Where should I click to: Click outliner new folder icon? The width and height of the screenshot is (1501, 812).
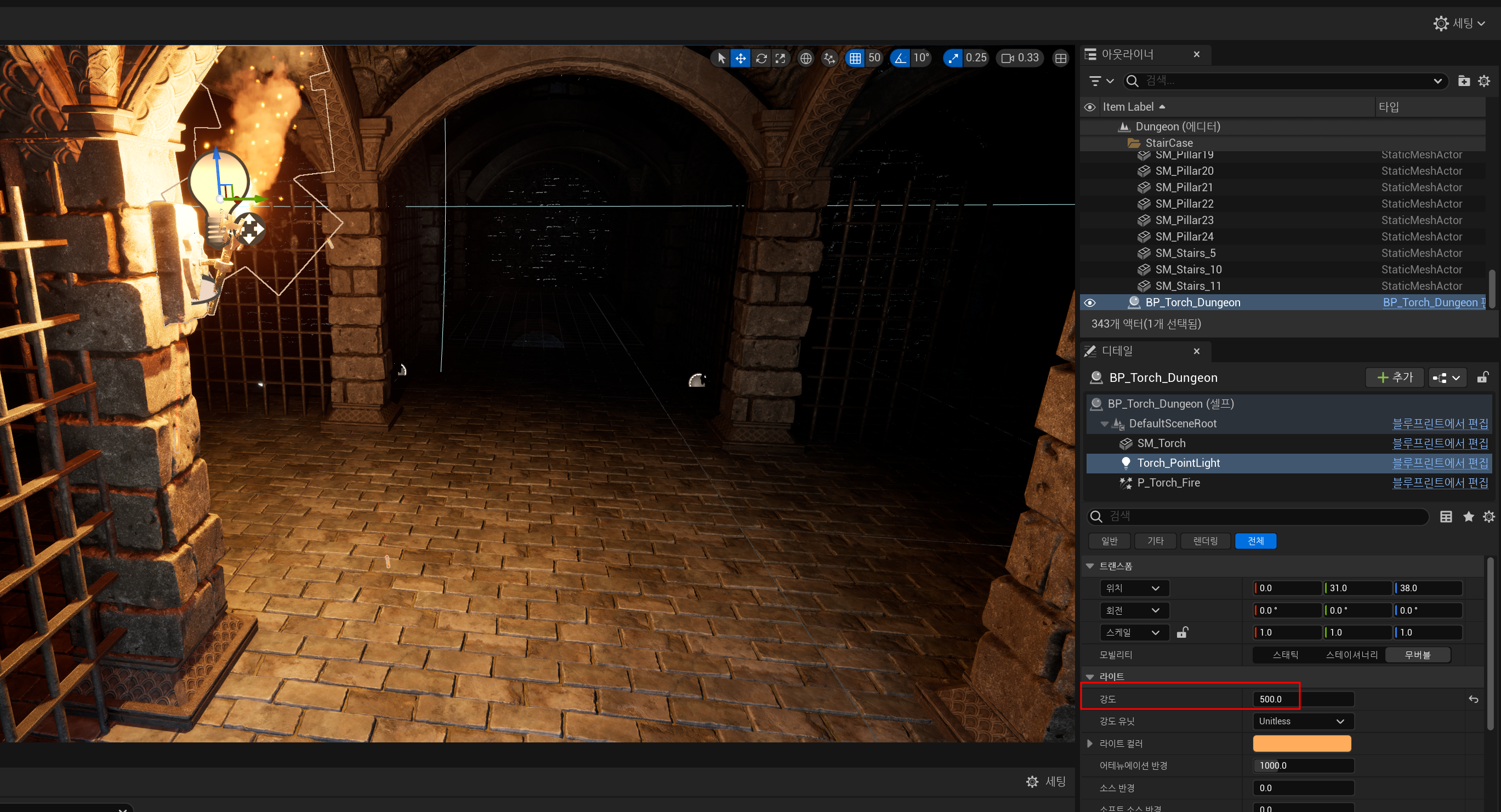point(1463,81)
